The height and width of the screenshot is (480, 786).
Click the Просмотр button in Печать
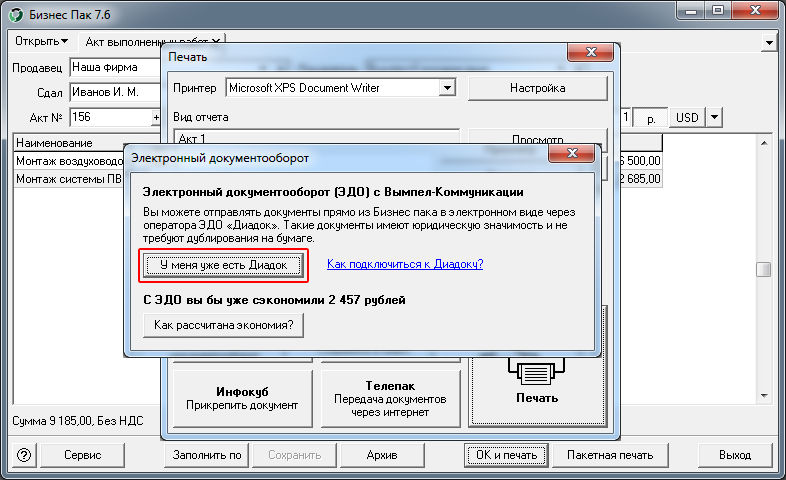537,137
